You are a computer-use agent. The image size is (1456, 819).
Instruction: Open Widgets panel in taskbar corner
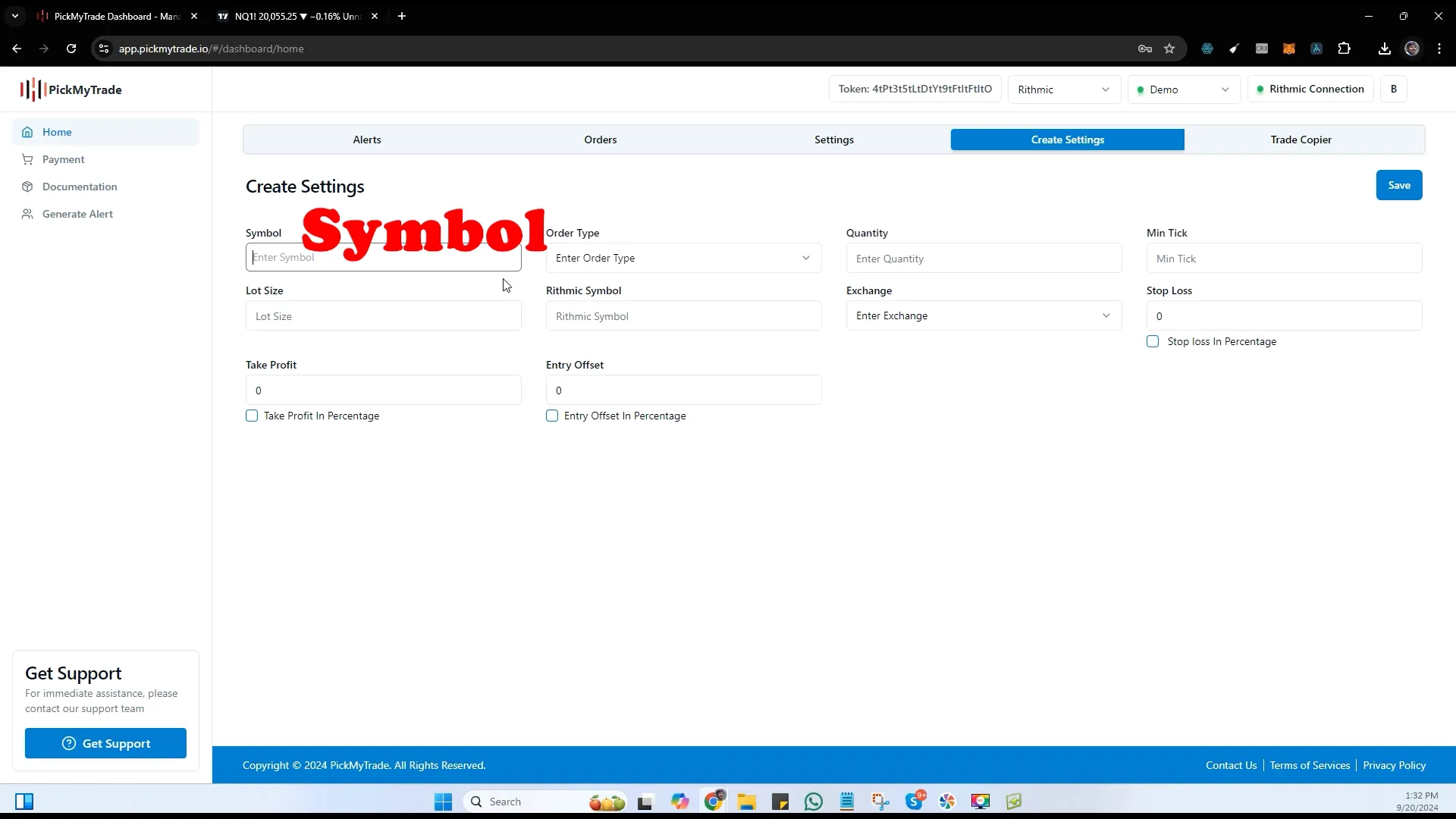tap(24, 802)
